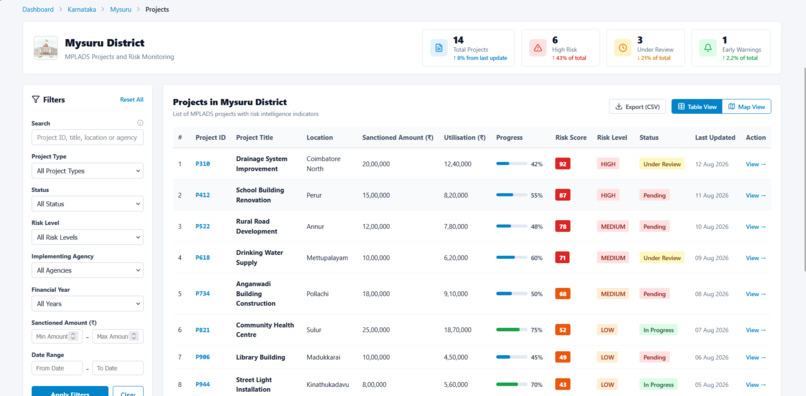This screenshot has width=806, height=396.
Task: Click View for Rural Road Development
Action: point(756,226)
